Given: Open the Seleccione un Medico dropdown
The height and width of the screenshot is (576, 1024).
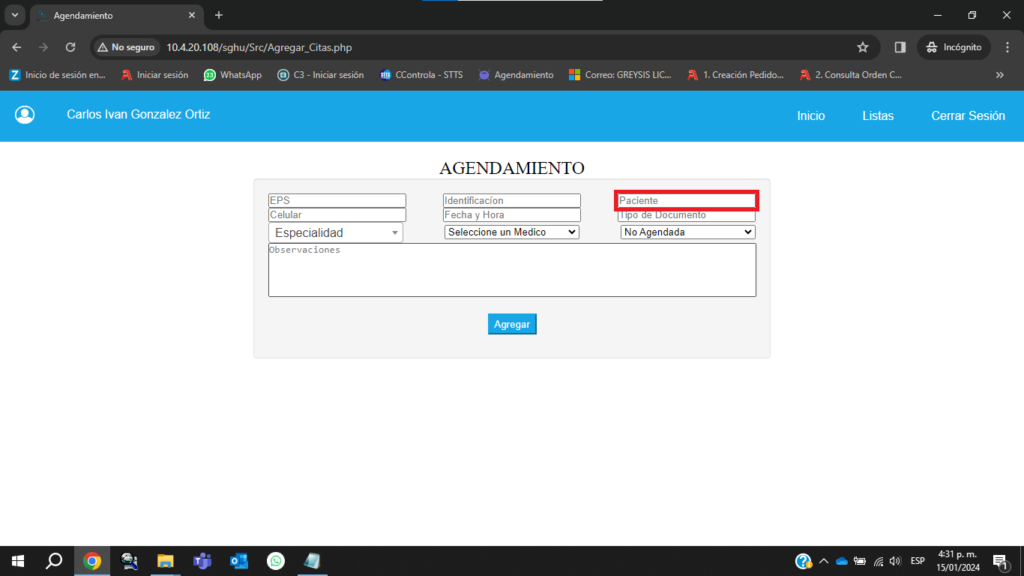Looking at the screenshot, I should pos(511,232).
